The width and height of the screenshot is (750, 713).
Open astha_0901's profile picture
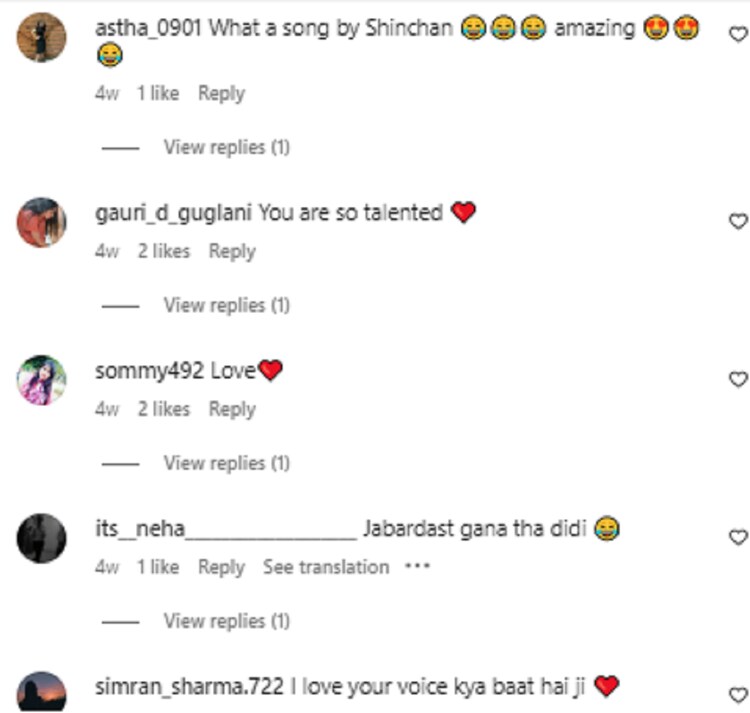coord(42,37)
